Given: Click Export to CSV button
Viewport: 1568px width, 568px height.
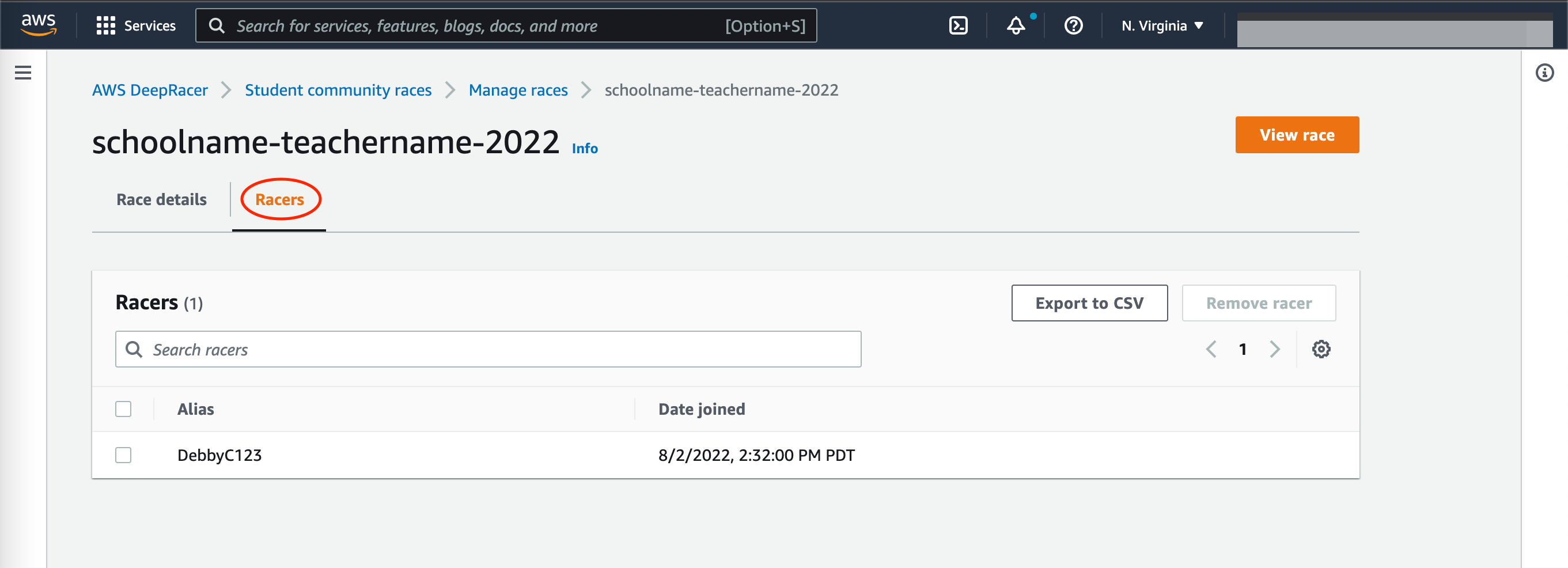Looking at the screenshot, I should click(1089, 303).
